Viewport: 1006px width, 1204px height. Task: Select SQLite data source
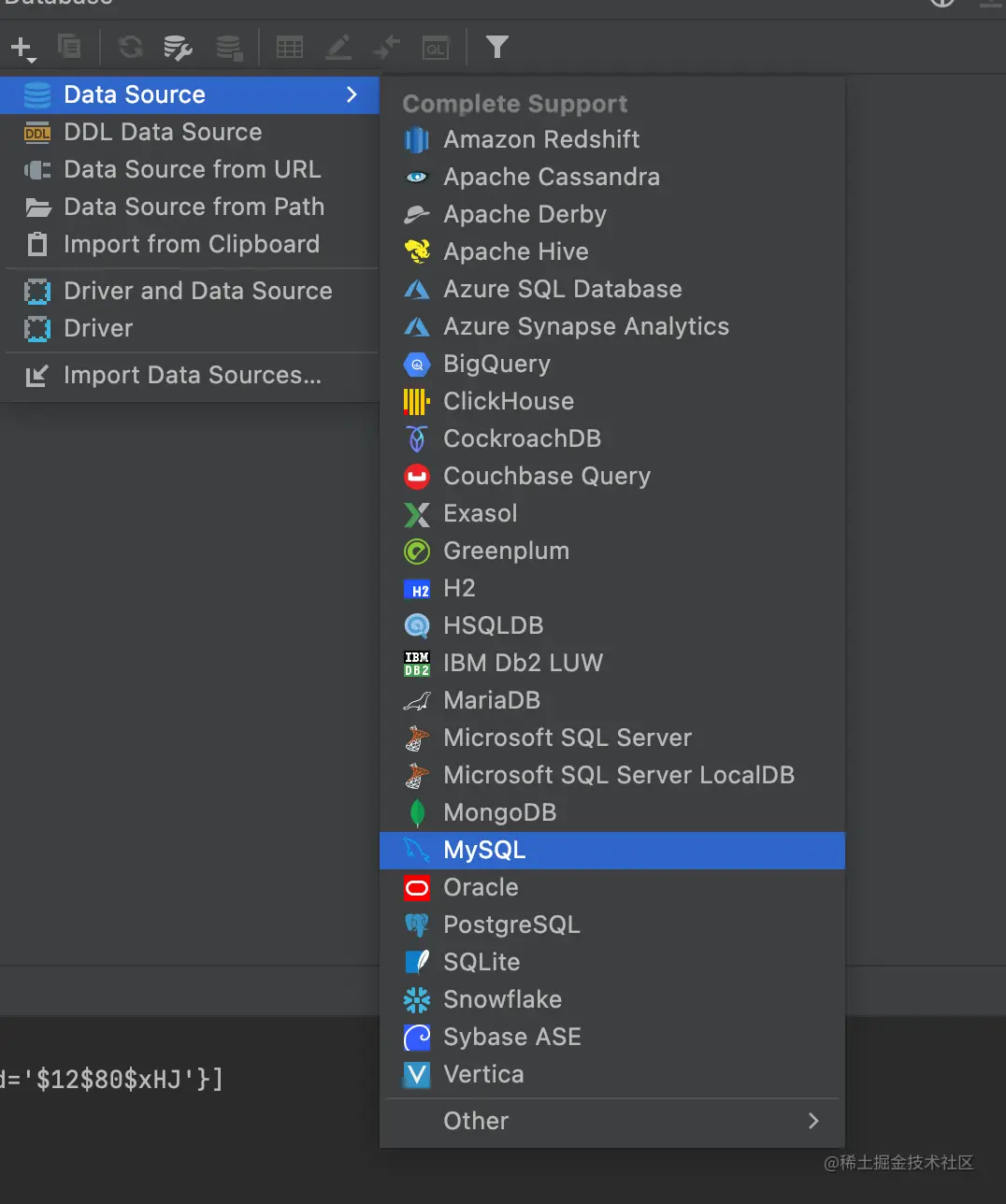612,962
